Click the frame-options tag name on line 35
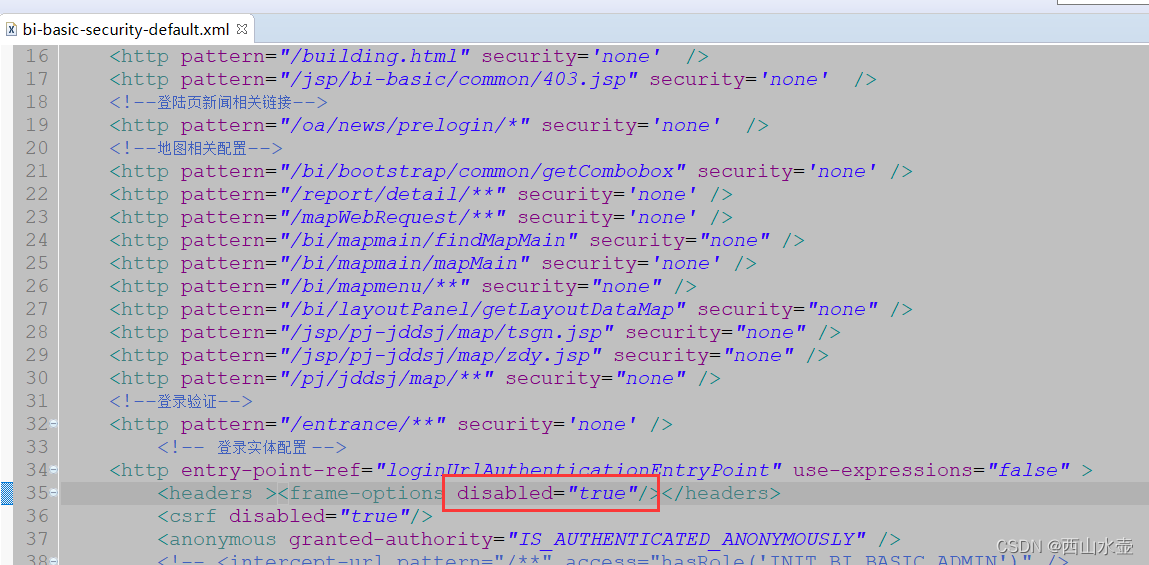This screenshot has width=1149, height=565. click(x=367, y=493)
